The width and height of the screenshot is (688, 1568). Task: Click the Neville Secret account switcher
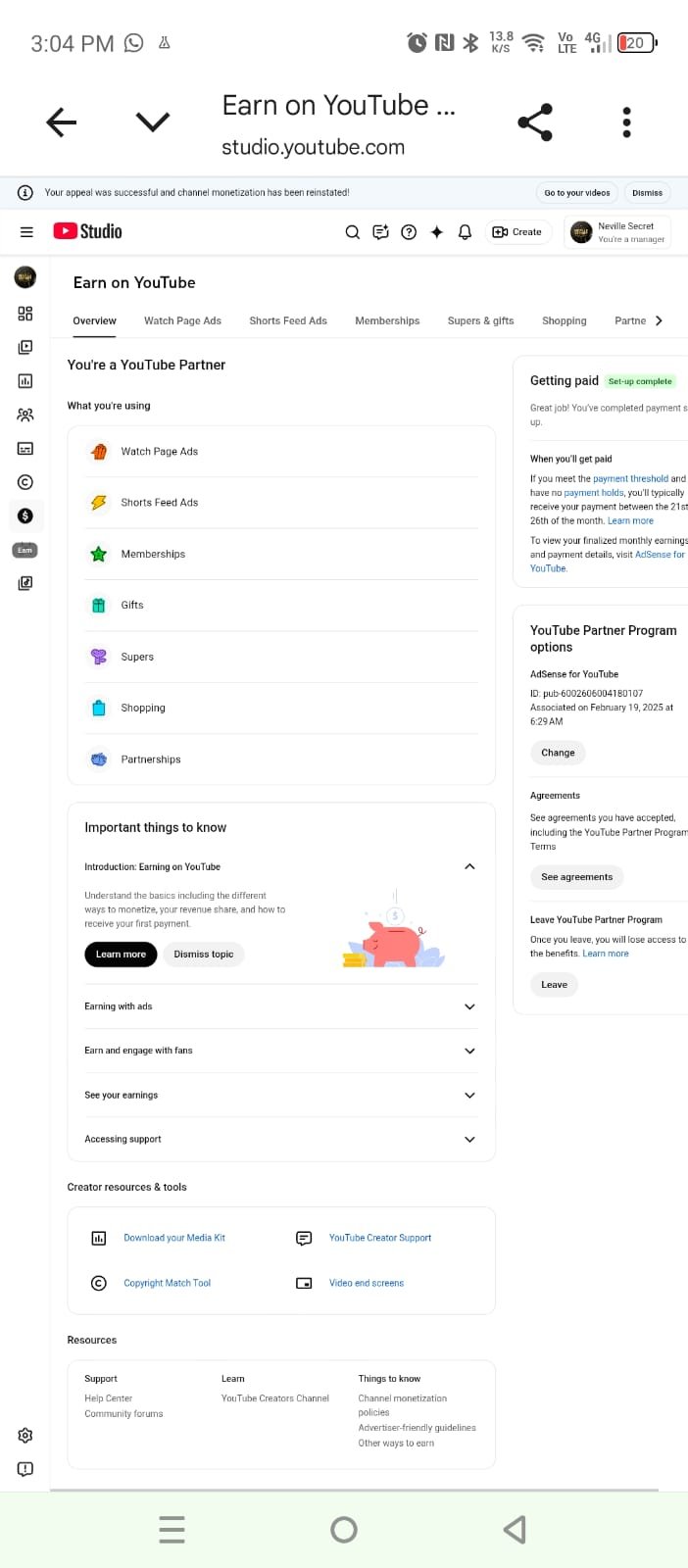coord(617,232)
